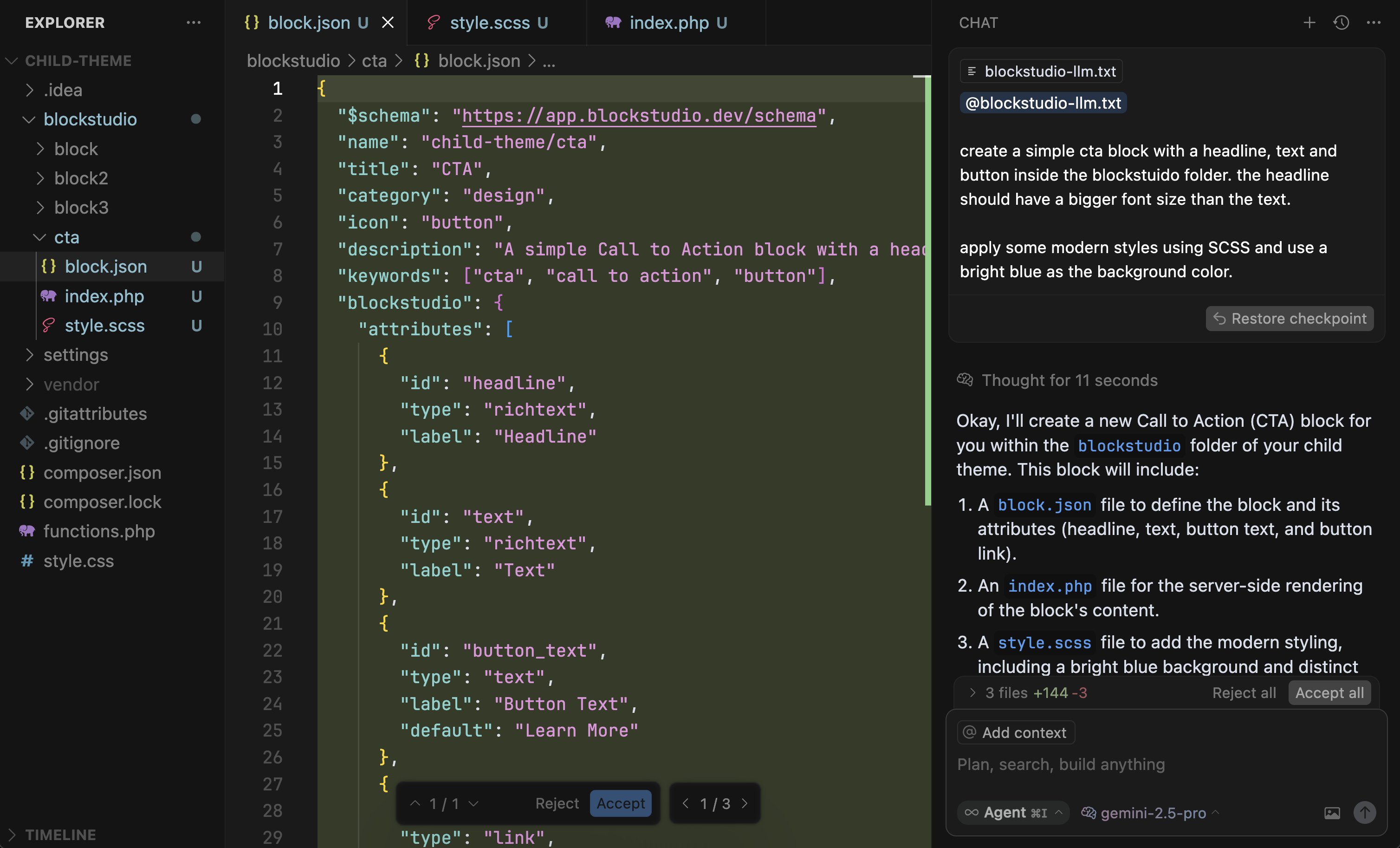
Task: Open chat panel more options
Action: click(x=1373, y=23)
